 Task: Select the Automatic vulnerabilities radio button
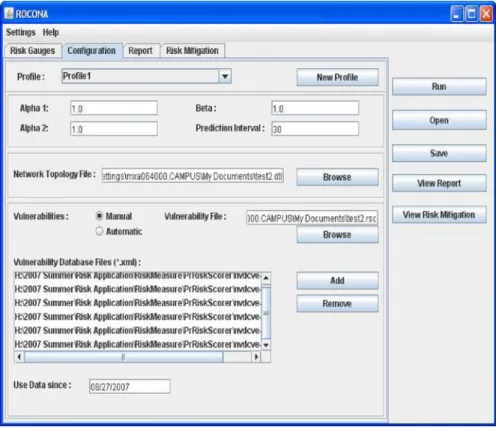click(x=99, y=231)
